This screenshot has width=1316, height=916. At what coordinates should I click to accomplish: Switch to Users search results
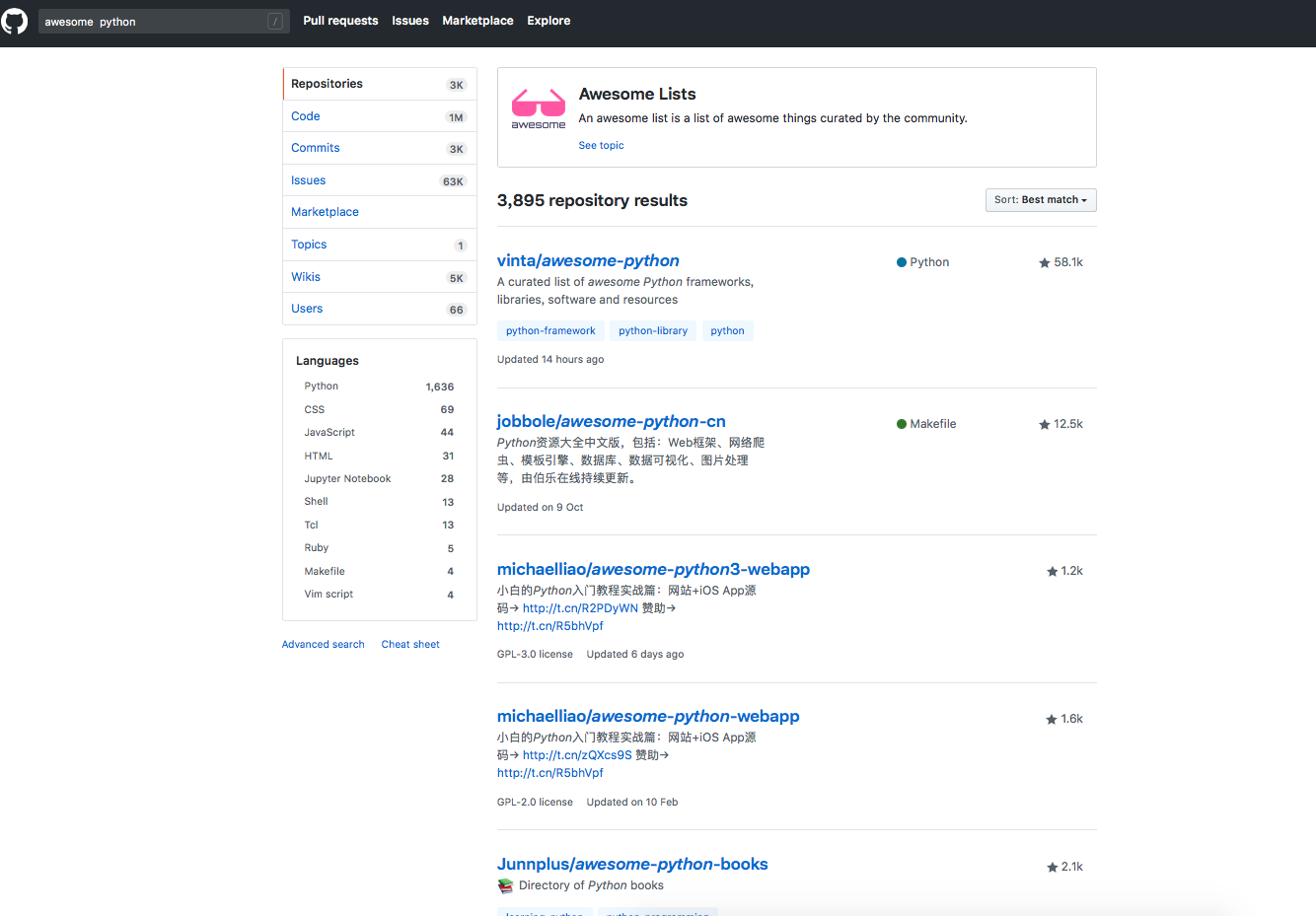click(x=380, y=309)
